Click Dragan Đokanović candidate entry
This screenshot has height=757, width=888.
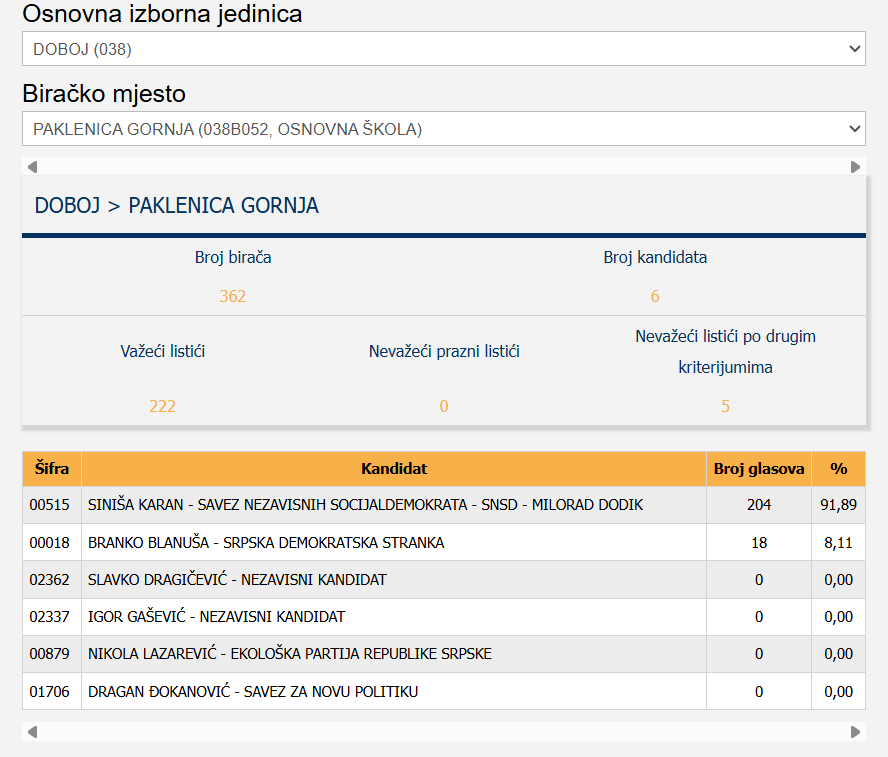(x=253, y=692)
